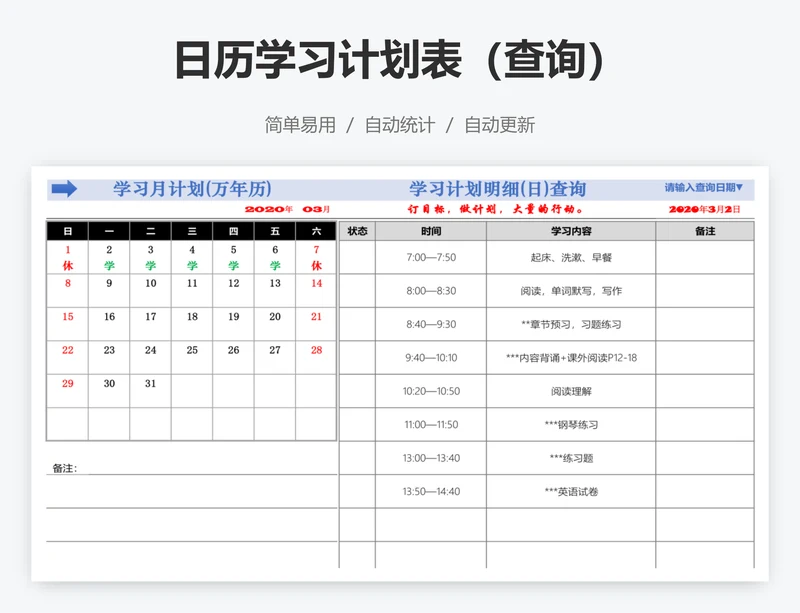Click the 备注 column header in table

(705, 231)
